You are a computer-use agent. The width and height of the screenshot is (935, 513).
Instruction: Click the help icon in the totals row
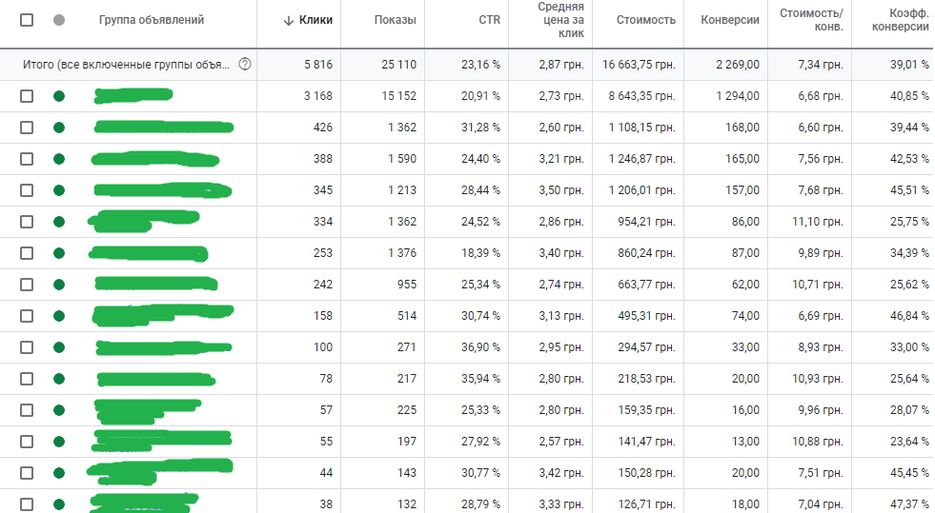coord(244,64)
